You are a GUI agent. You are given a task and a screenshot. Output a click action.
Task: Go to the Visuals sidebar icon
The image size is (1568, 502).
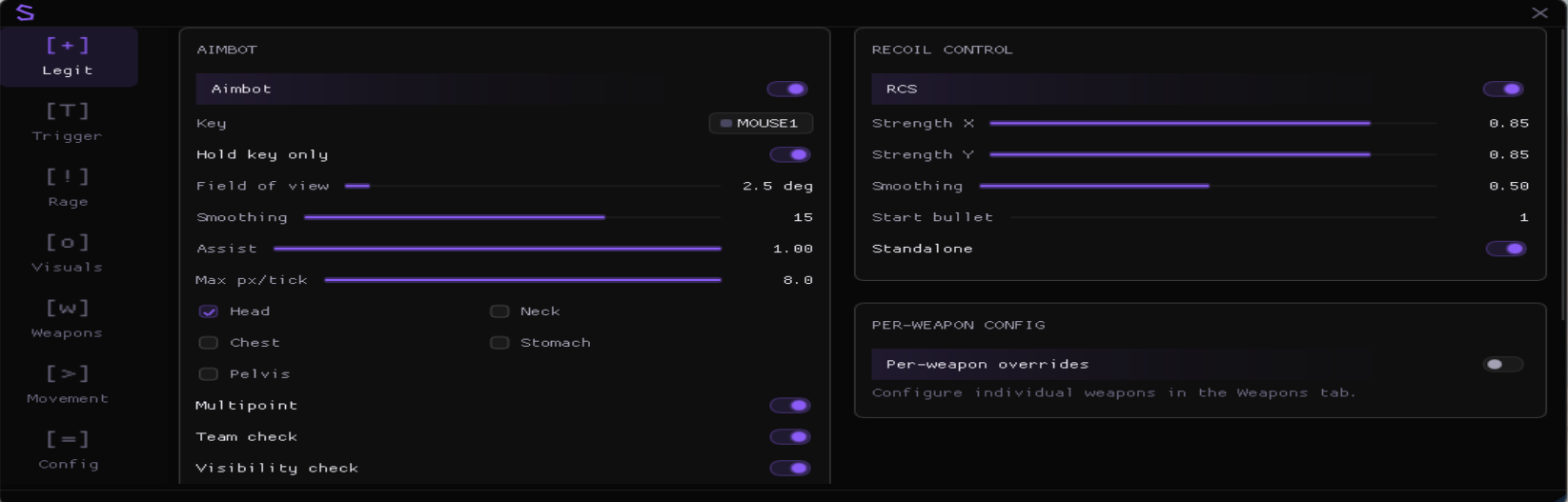pyautogui.click(x=68, y=242)
